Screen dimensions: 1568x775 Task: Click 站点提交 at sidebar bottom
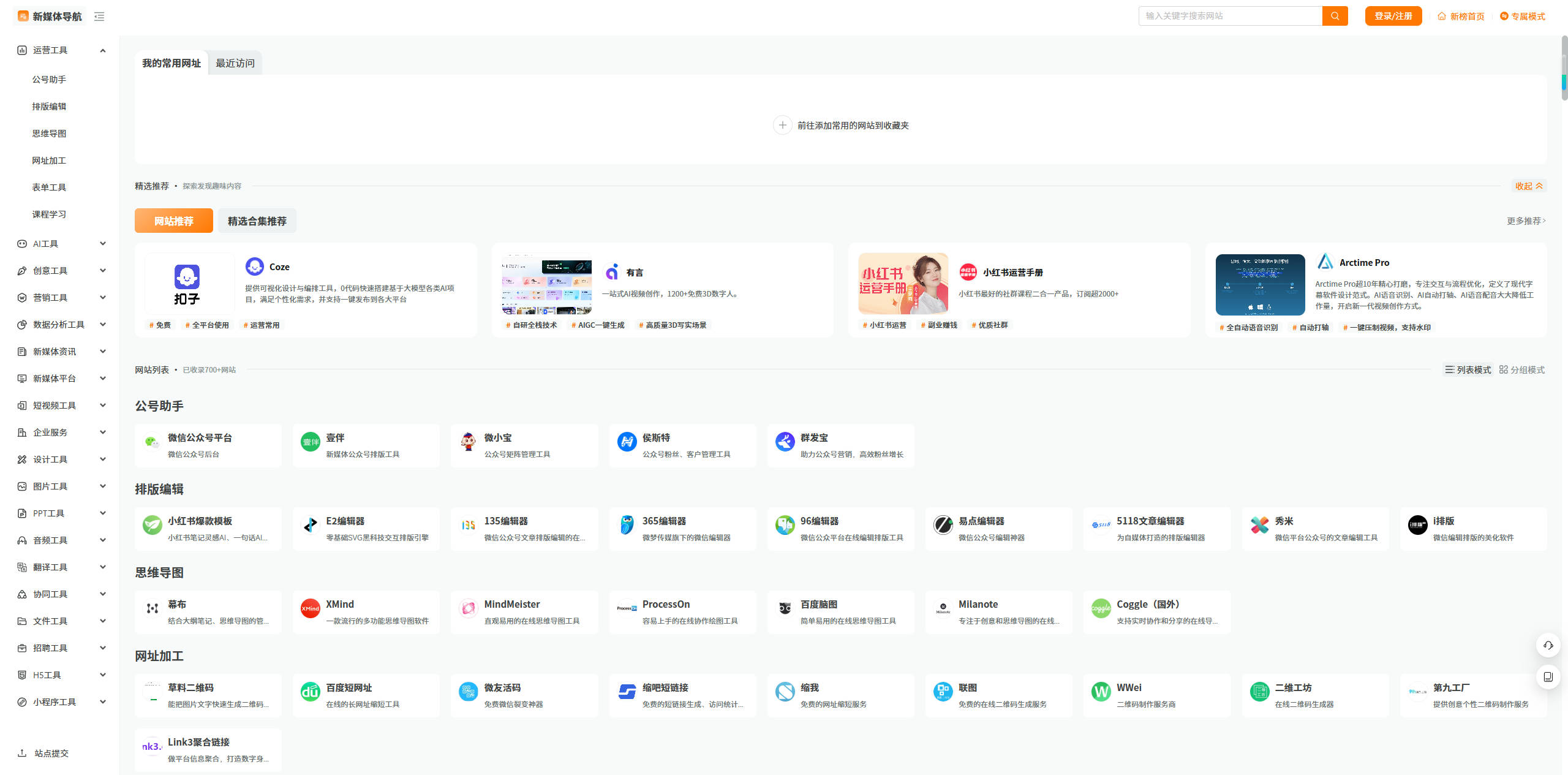pyautogui.click(x=43, y=754)
